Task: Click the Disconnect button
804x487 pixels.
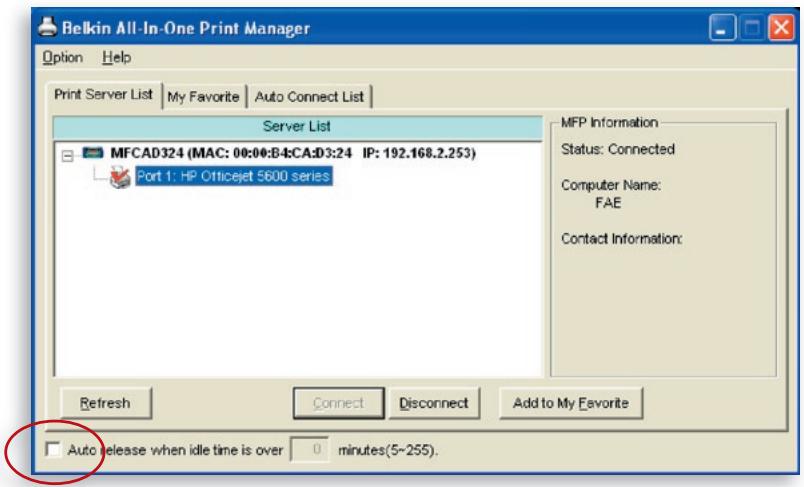Action: (x=434, y=403)
